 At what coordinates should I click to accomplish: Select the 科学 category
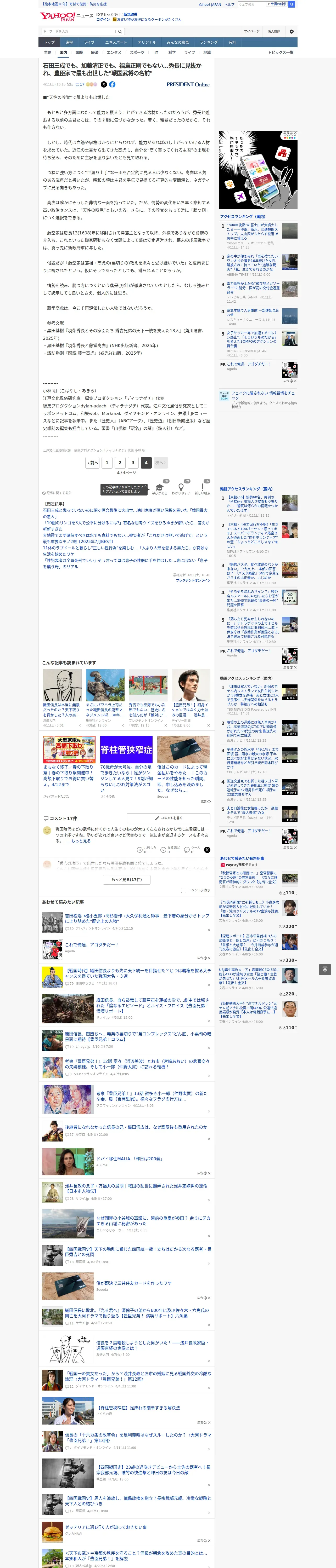[172, 52]
